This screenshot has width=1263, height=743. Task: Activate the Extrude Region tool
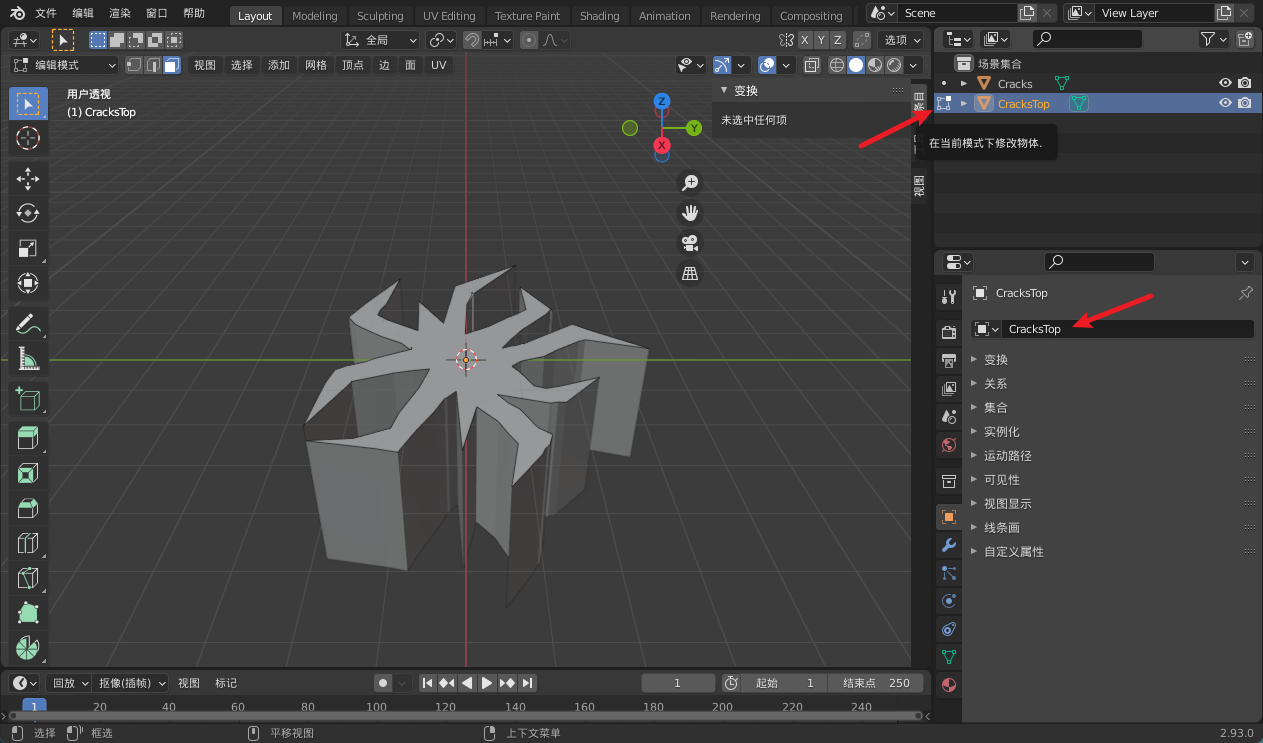tap(28, 438)
